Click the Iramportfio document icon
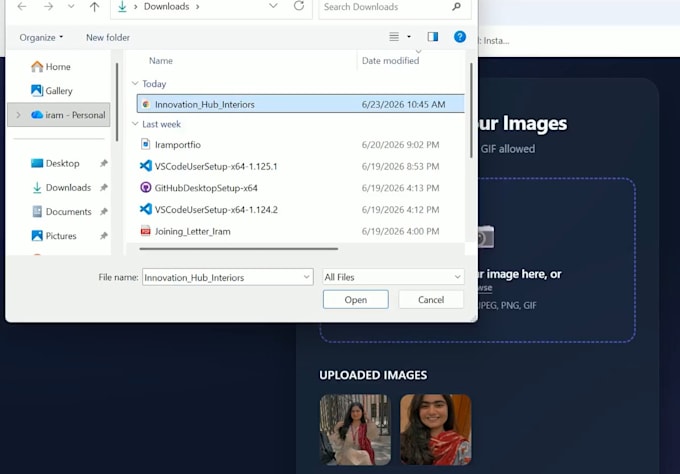 pyautogui.click(x=146, y=144)
